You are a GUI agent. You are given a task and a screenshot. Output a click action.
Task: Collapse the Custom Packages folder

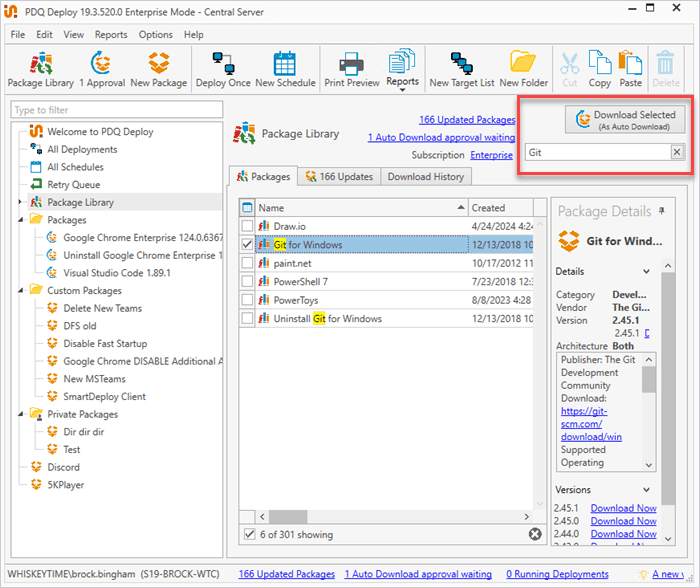tap(20, 291)
